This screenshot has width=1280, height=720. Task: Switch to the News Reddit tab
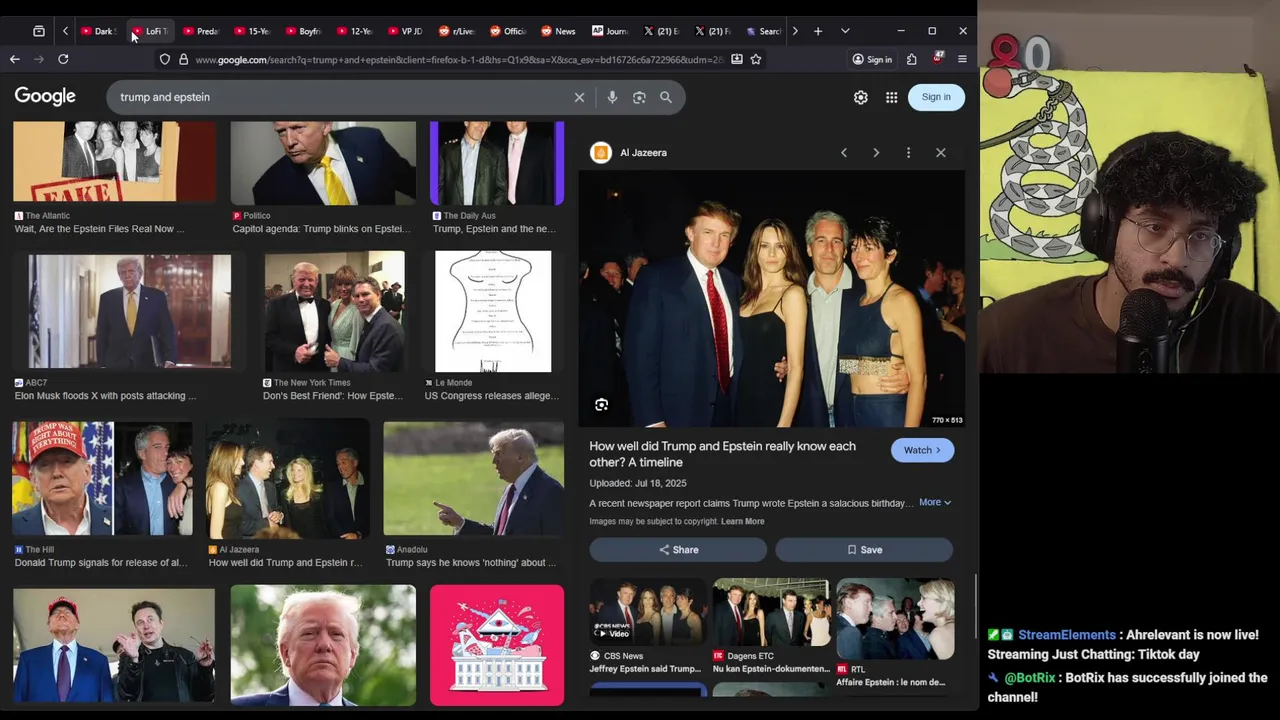(558, 31)
